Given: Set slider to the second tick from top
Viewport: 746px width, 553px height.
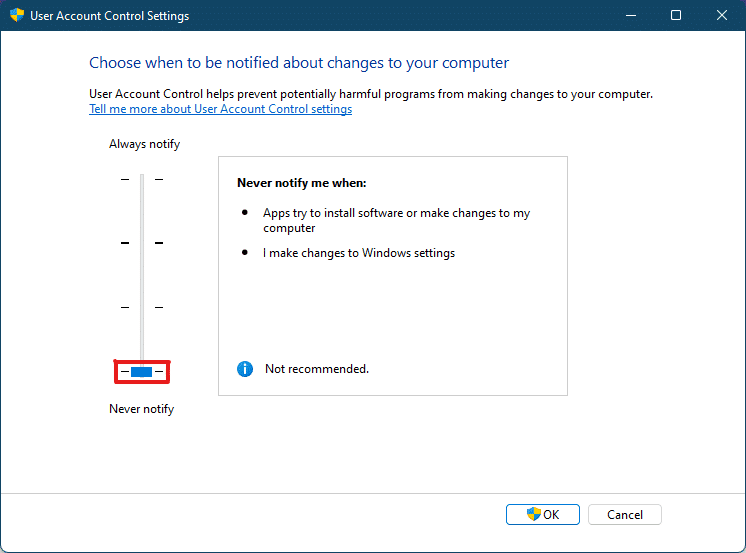Looking at the screenshot, I should click(142, 243).
